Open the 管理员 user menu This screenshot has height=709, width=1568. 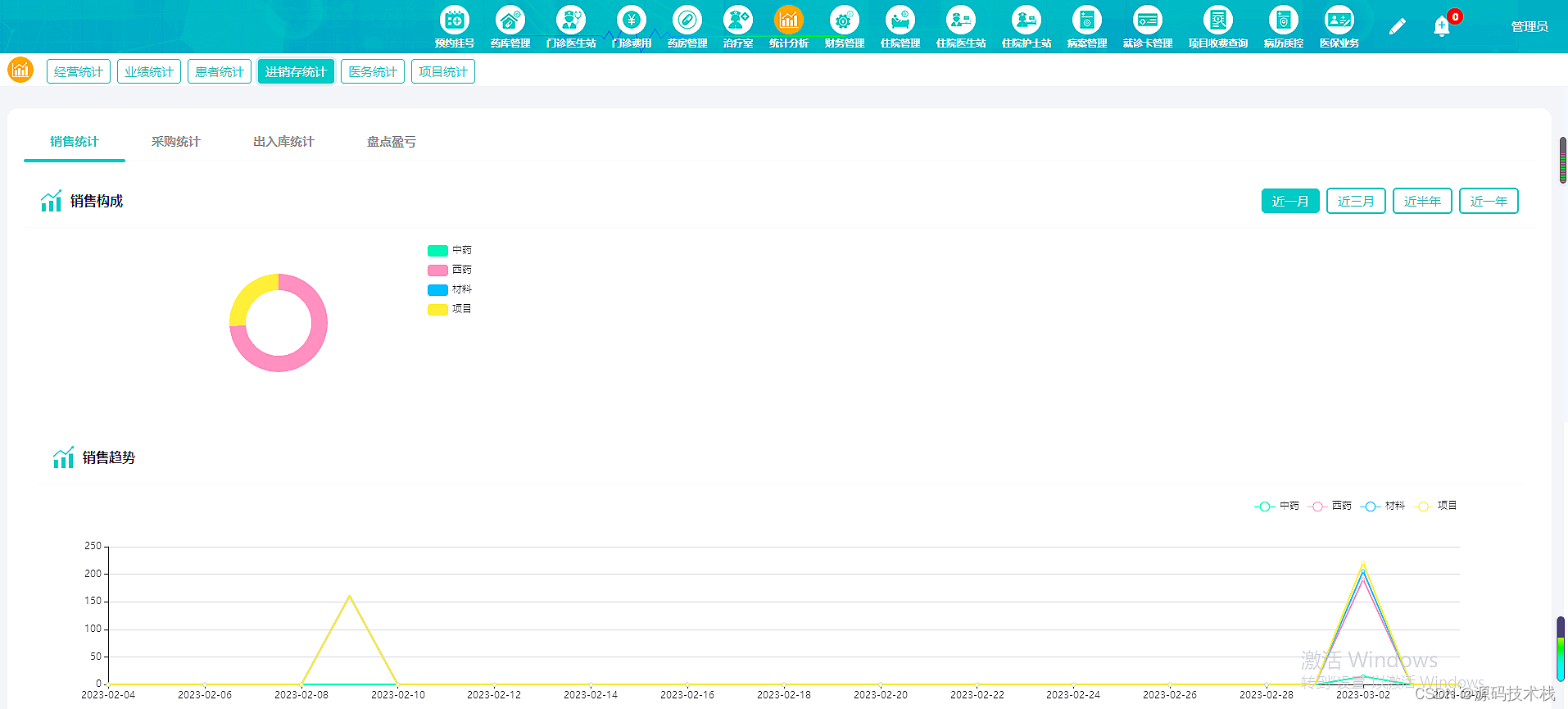pos(1529,26)
